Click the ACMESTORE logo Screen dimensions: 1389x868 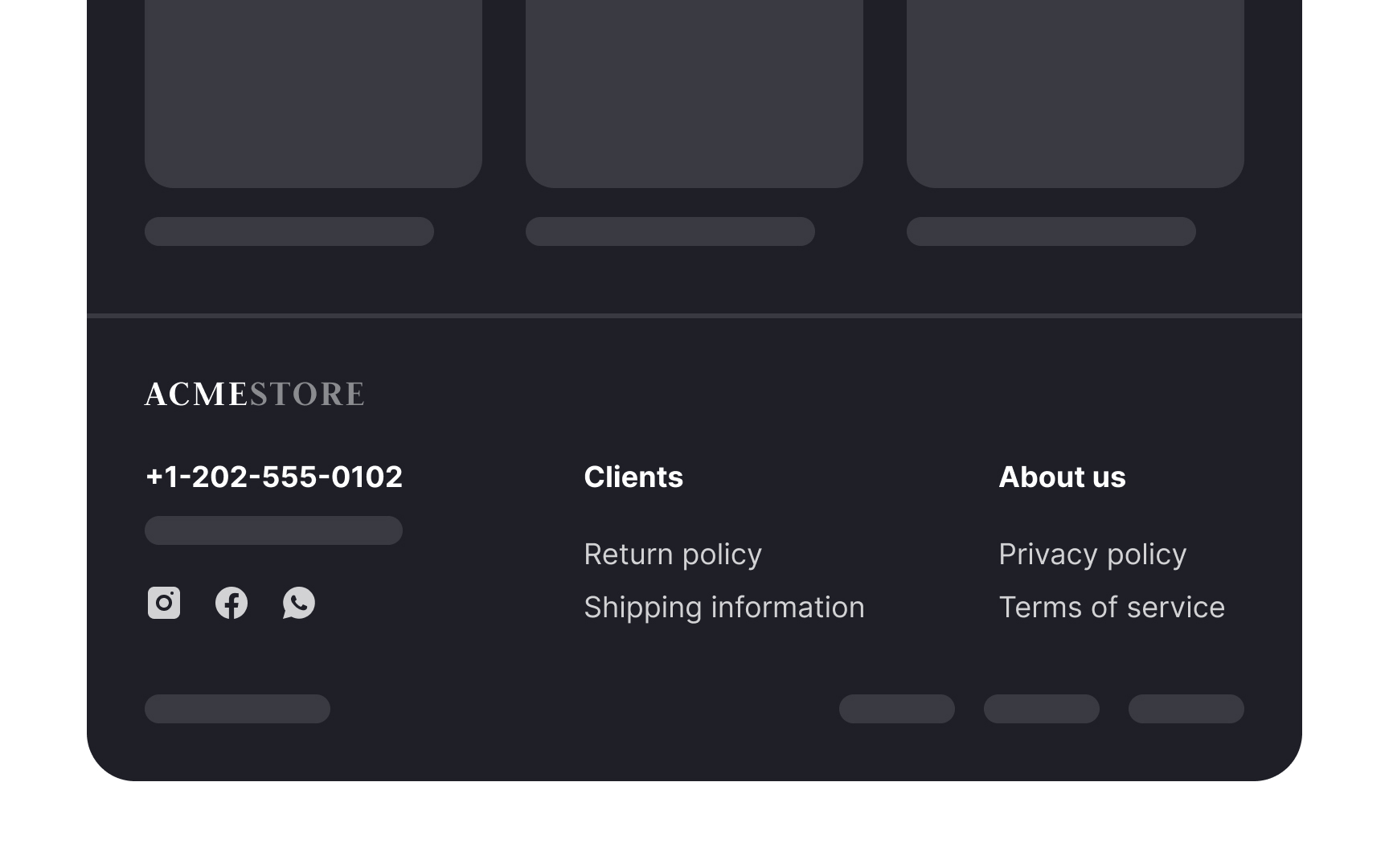(x=254, y=394)
